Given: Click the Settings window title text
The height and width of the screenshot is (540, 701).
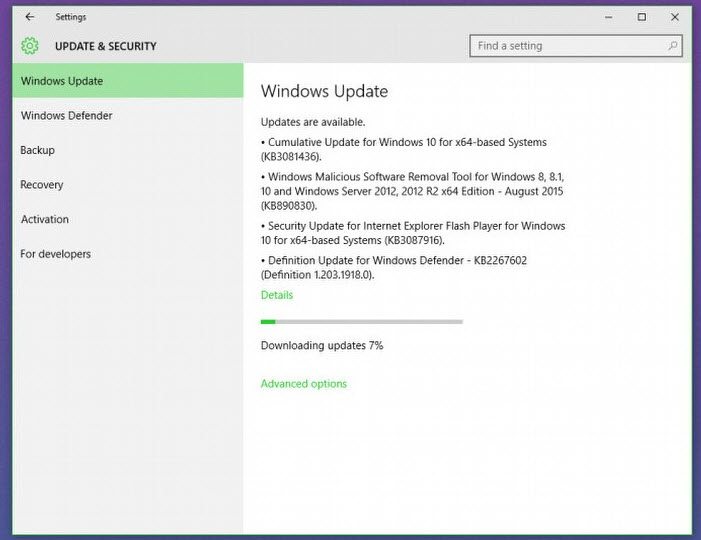Looking at the screenshot, I should [x=71, y=17].
